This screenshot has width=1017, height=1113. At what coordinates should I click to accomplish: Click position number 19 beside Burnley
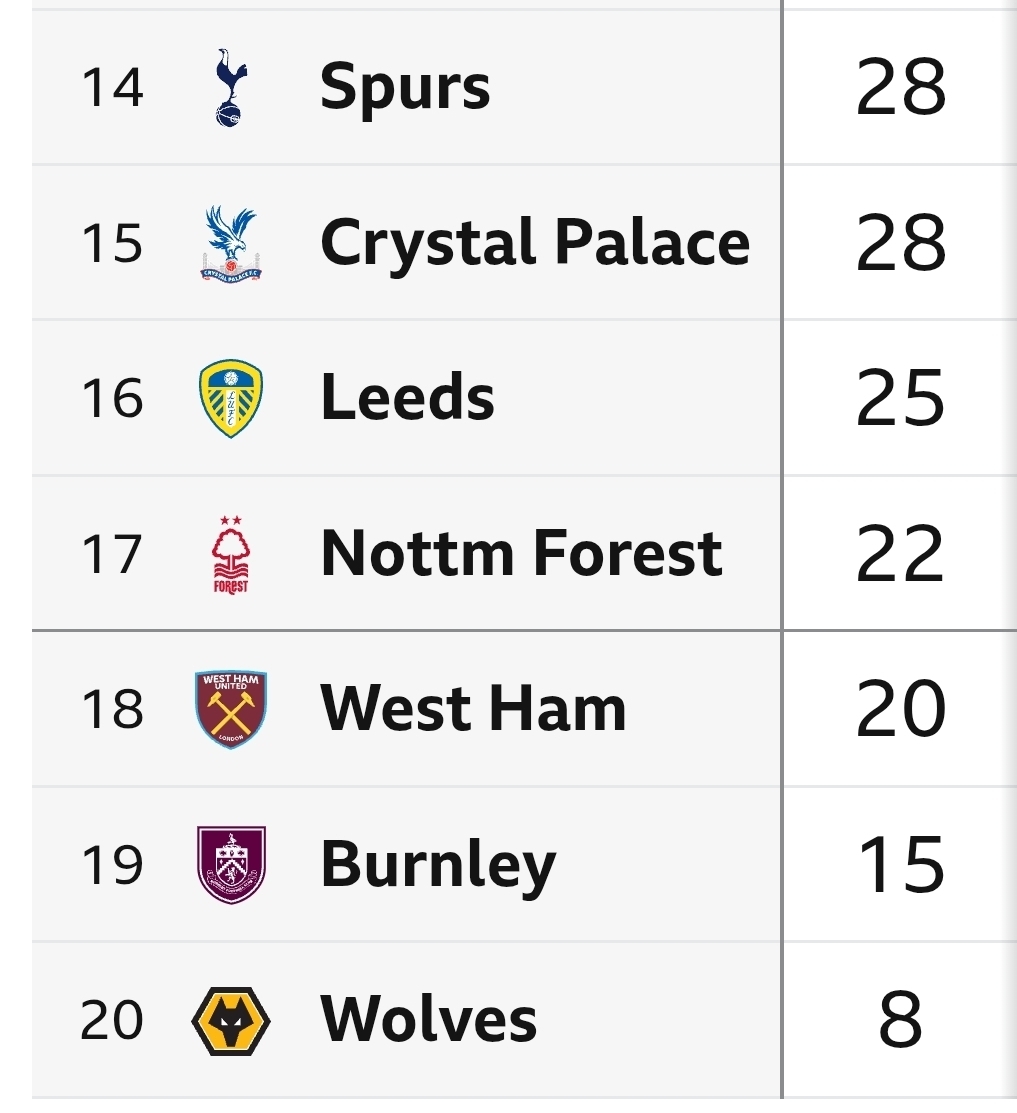(112, 865)
